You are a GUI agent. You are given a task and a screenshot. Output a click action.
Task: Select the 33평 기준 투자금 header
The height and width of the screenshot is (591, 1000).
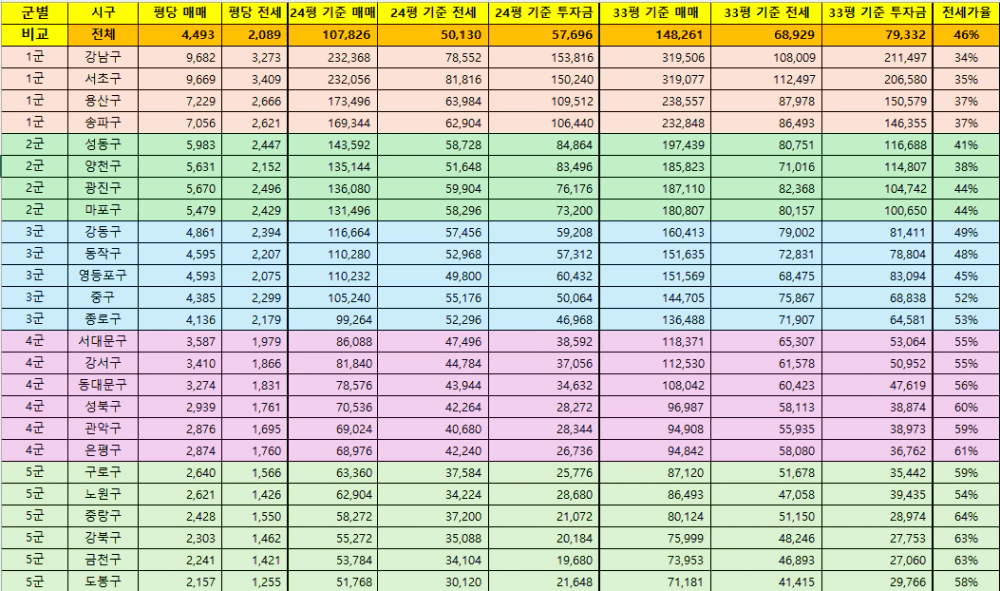click(877, 13)
